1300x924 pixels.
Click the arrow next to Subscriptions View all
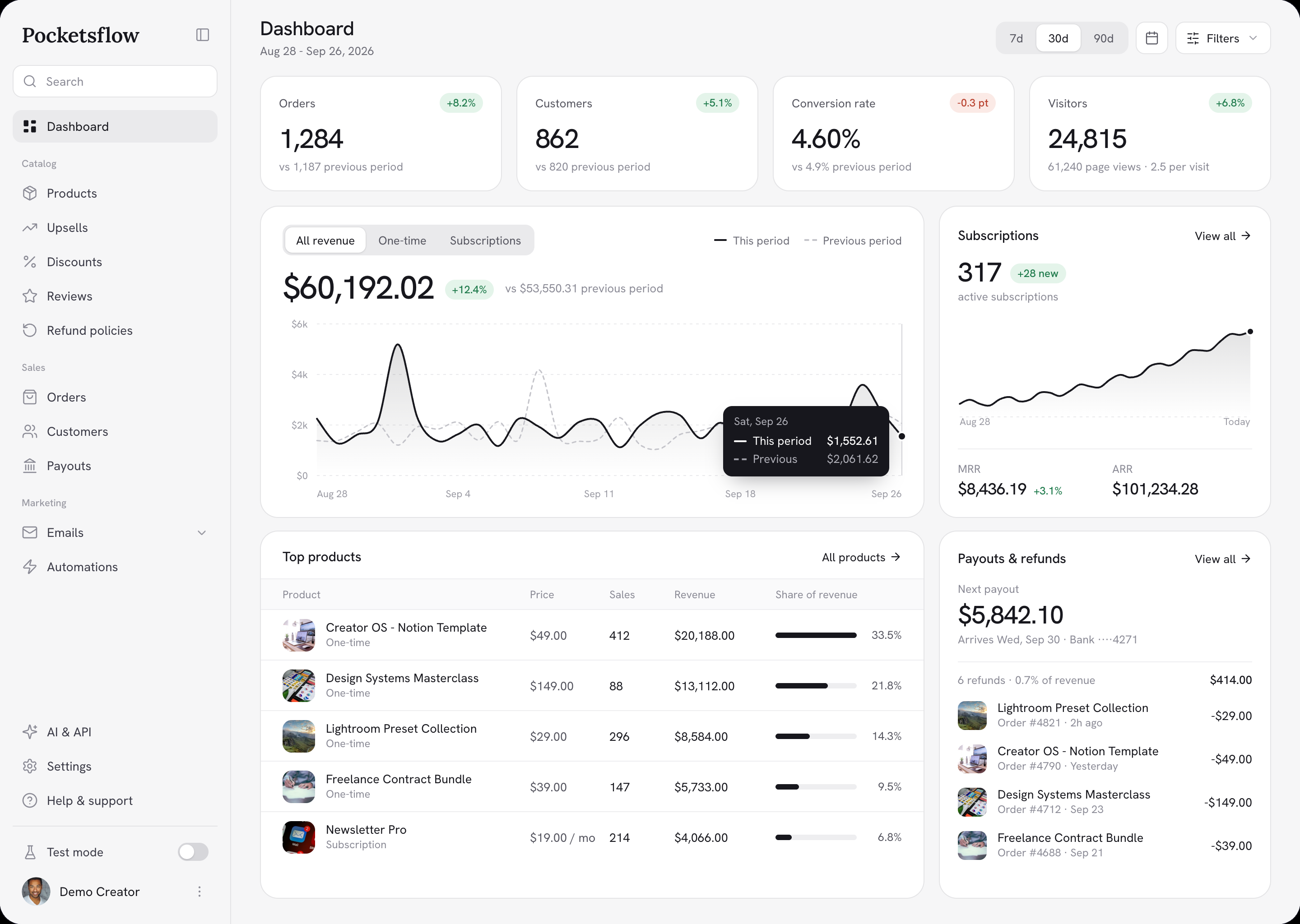pyautogui.click(x=1246, y=236)
